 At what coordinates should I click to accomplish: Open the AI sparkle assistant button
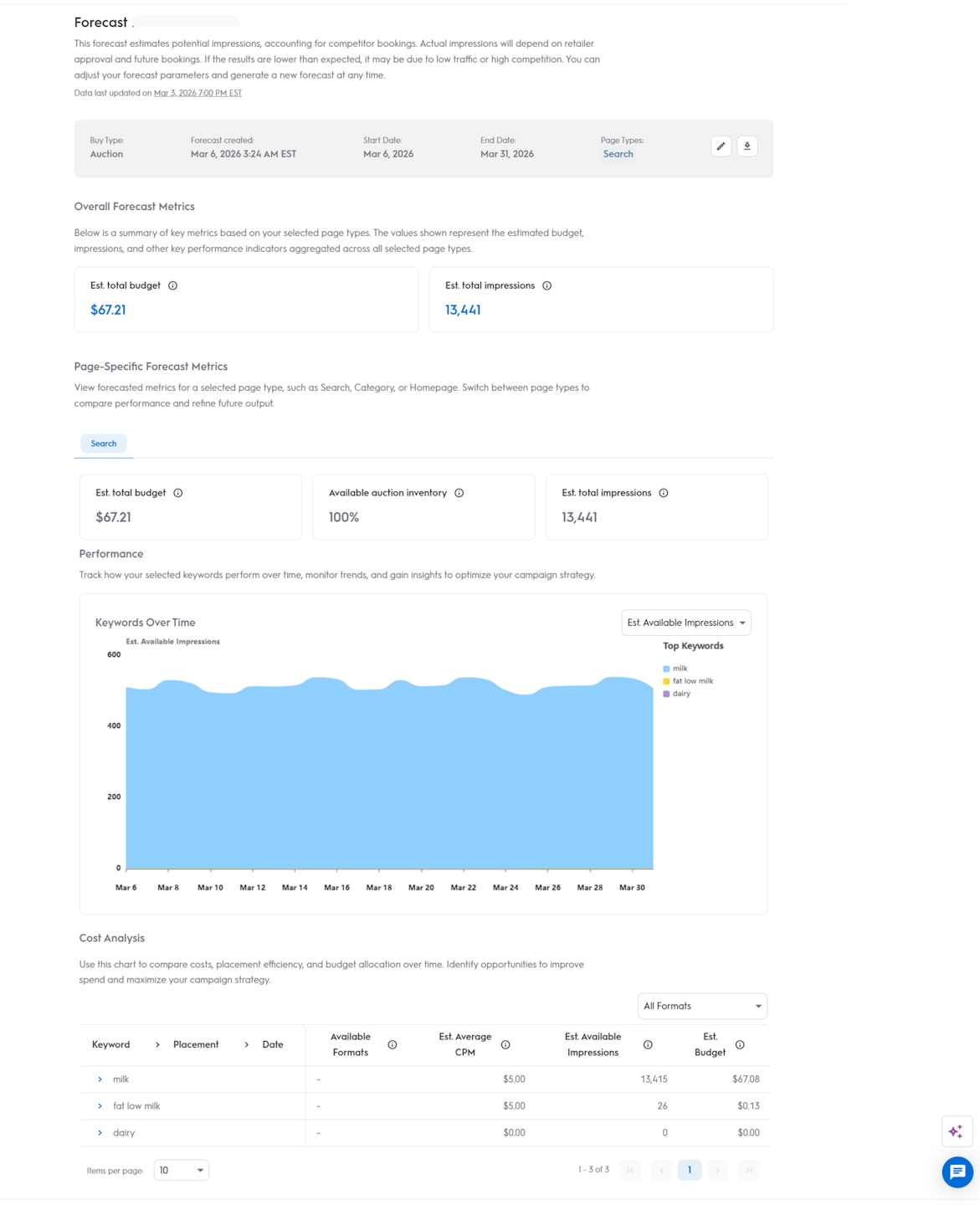957,1131
